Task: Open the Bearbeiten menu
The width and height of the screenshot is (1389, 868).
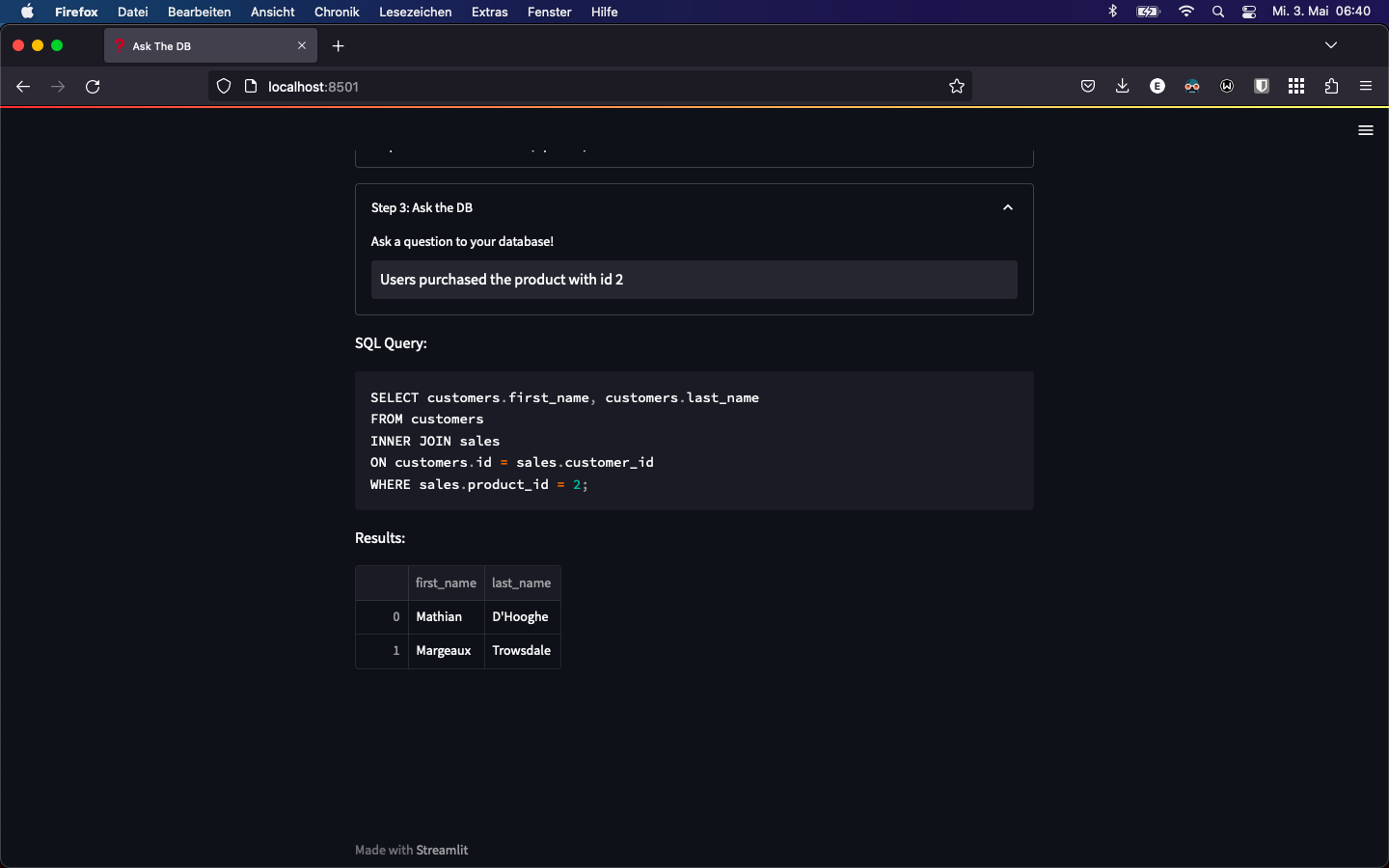Action: (200, 12)
